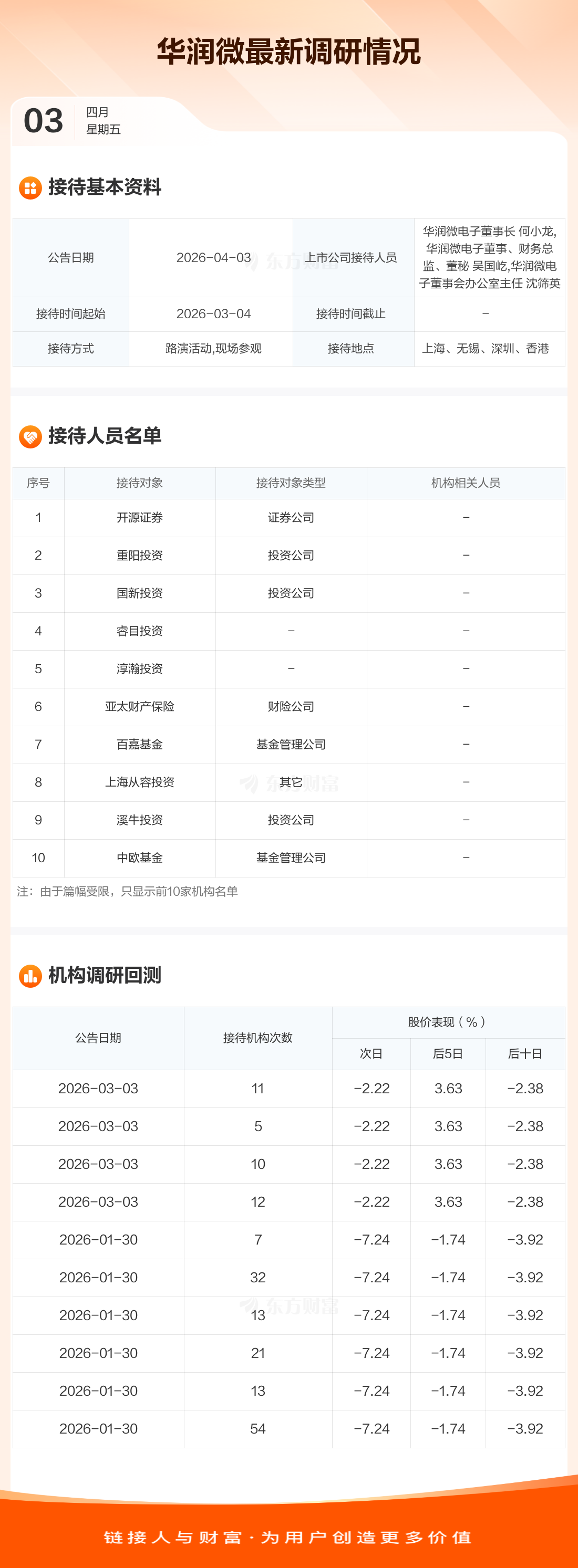Click the 上海、无锡、深圳、香港 location cell
The image size is (578, 1568).
[x=486, y=349]
